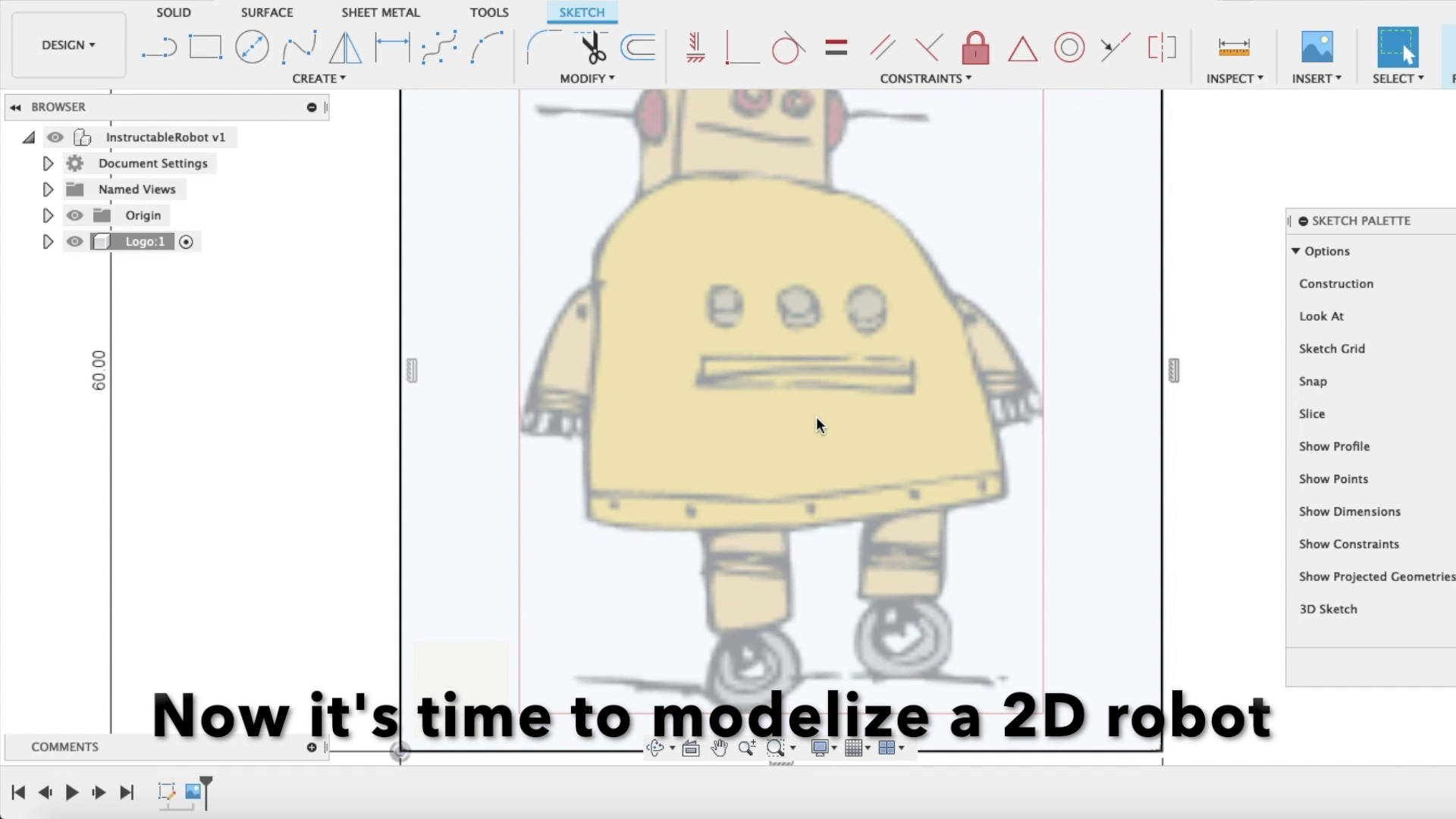
Task: Expand the Named Views tree item
Action: [48, 189]
